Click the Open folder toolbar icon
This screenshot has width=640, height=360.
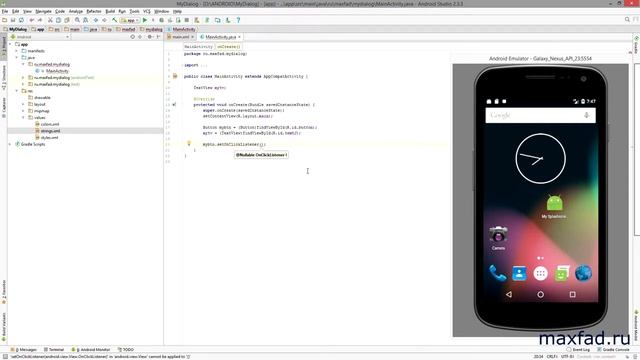(4, 20)
